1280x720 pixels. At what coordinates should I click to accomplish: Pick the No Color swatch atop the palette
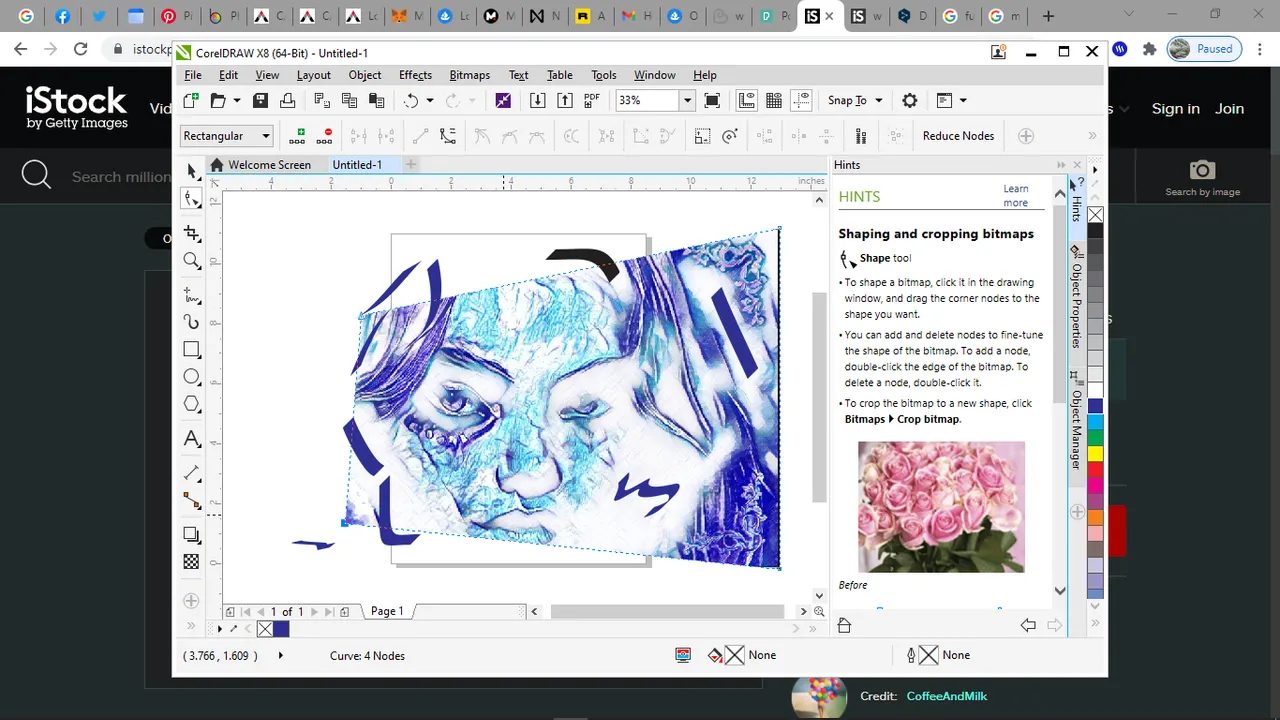point(1095,215)
